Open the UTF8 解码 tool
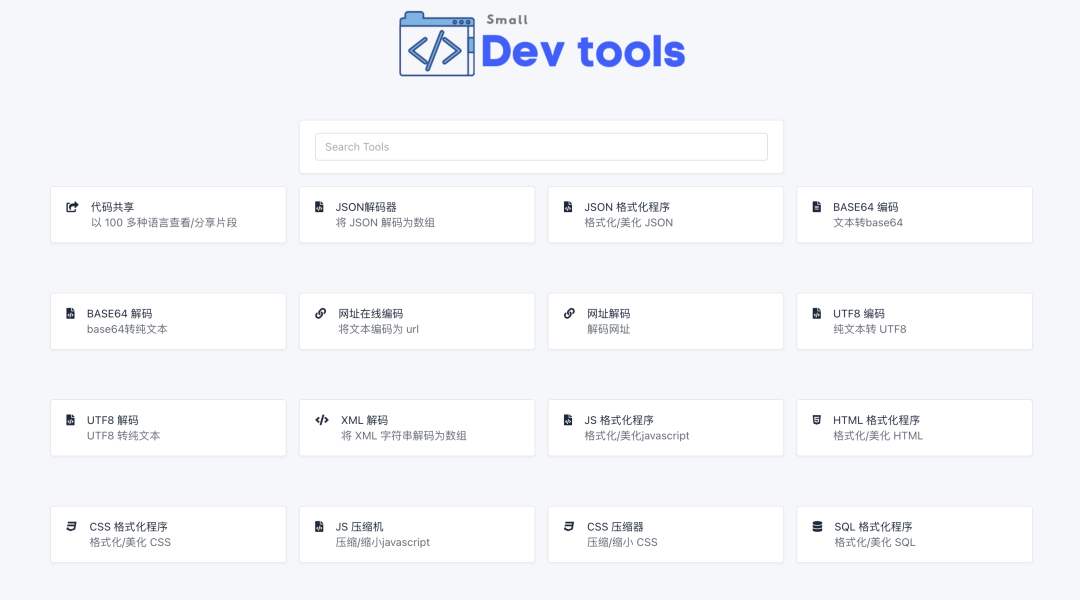The height and width of the screenshot is (600, 1080). 168,427
